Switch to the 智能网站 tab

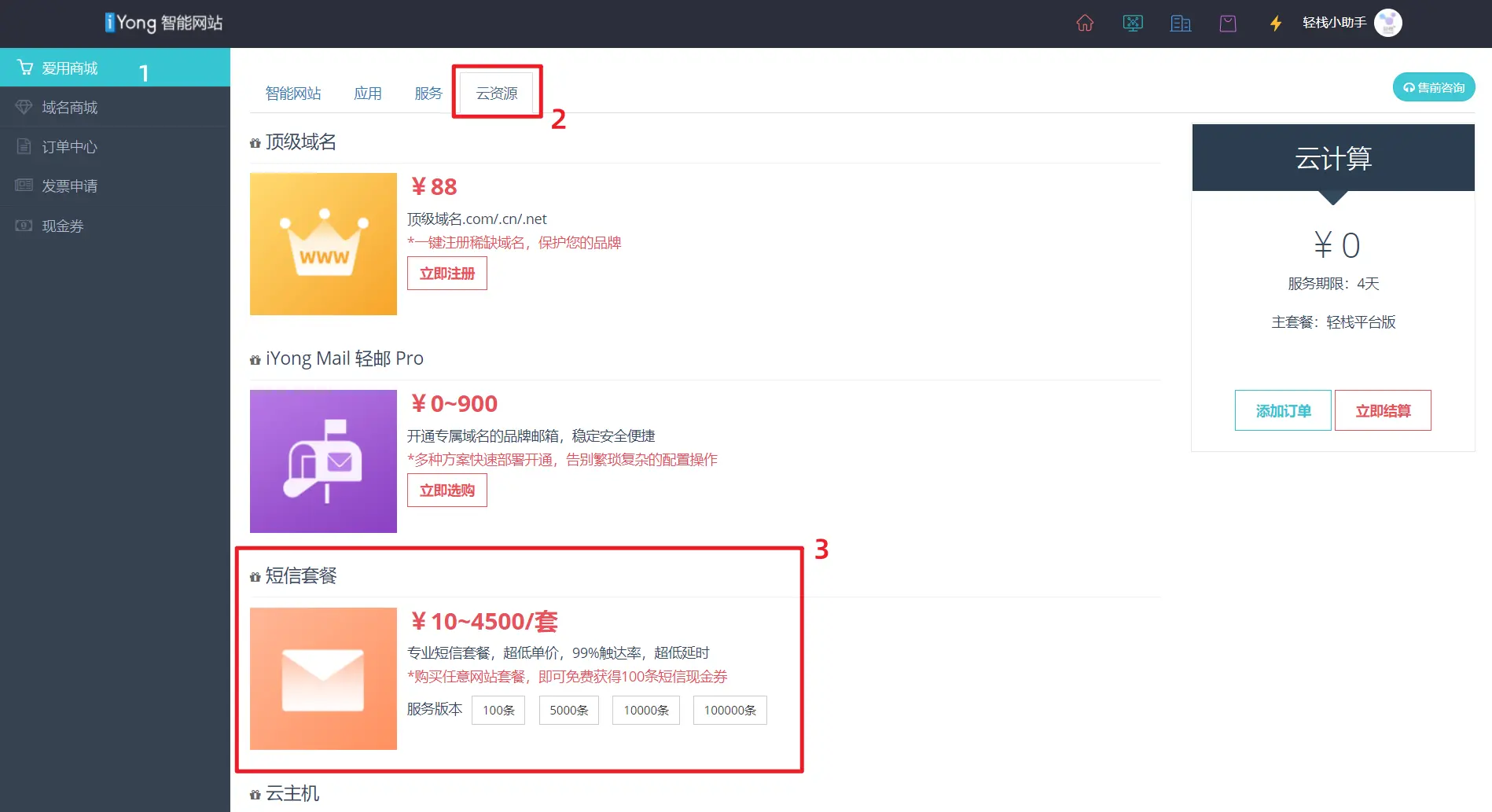pos(293,94)
